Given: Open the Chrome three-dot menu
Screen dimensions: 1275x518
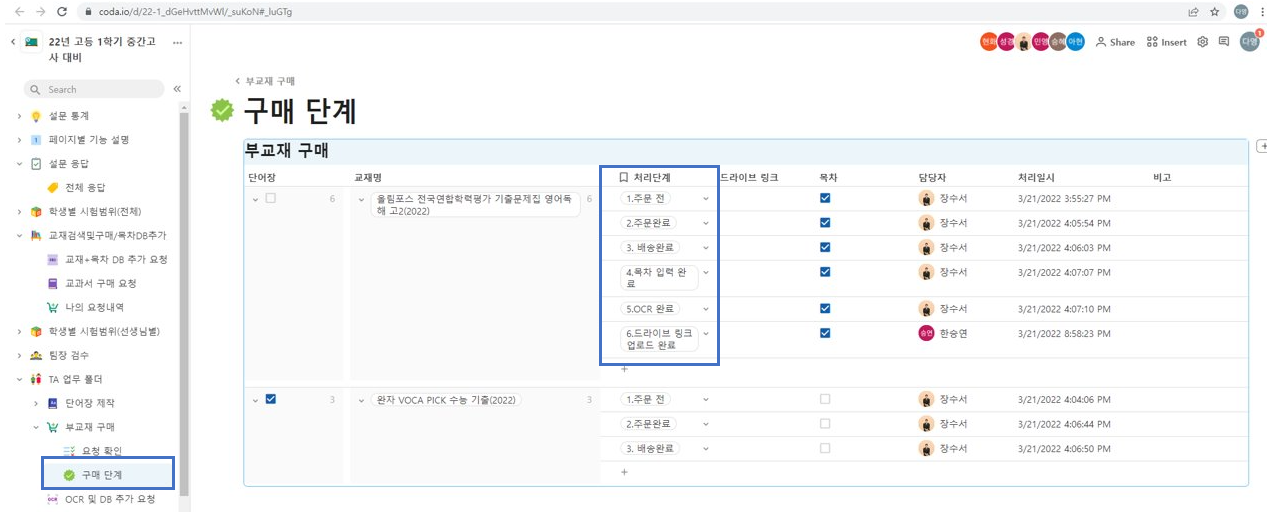Looking at the screenshot, I should click(1263, 12).
